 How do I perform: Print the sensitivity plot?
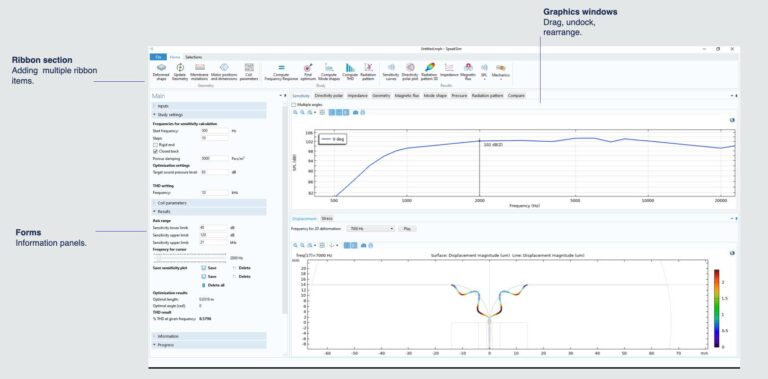[x=362, y=112]
